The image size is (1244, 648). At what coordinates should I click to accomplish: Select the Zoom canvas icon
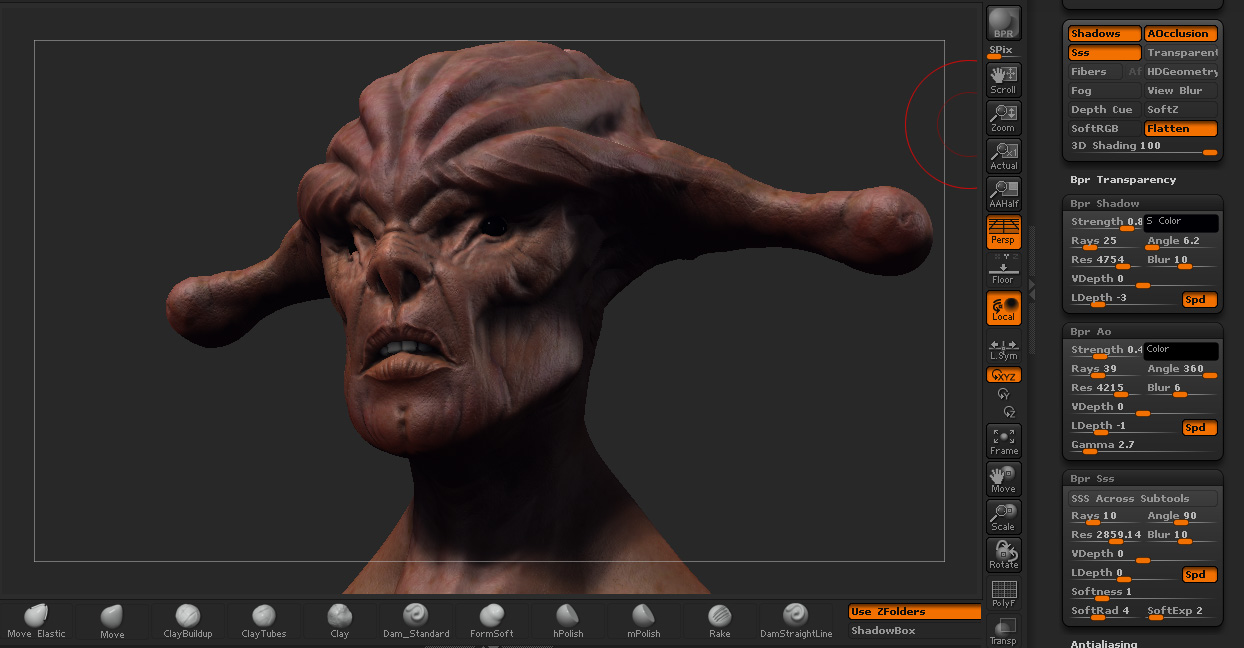pos(1003,118)
